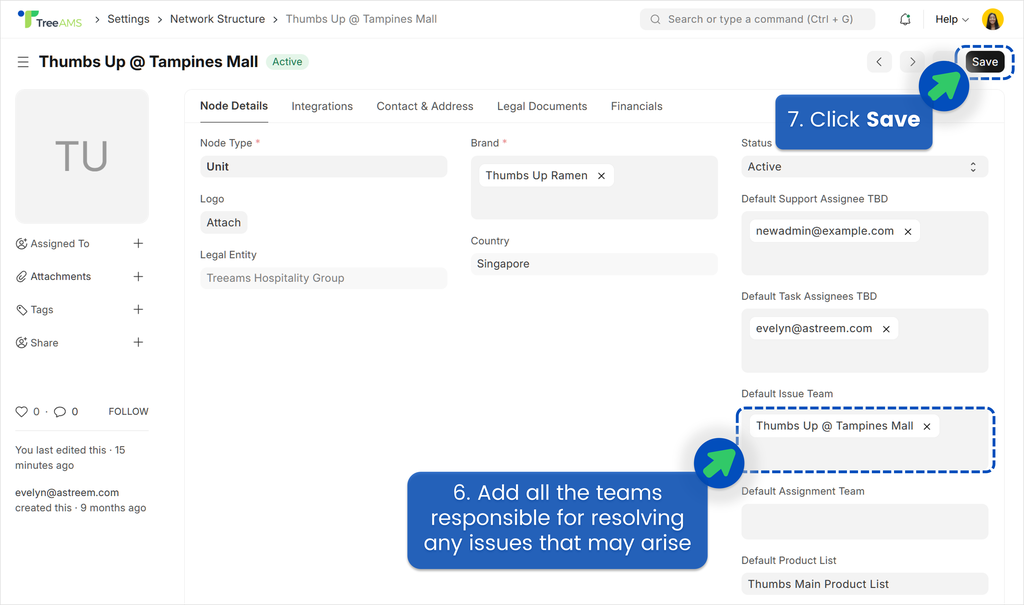Open Financials tab
This screenshot has height=605, width=1024.
click(637, 106)
